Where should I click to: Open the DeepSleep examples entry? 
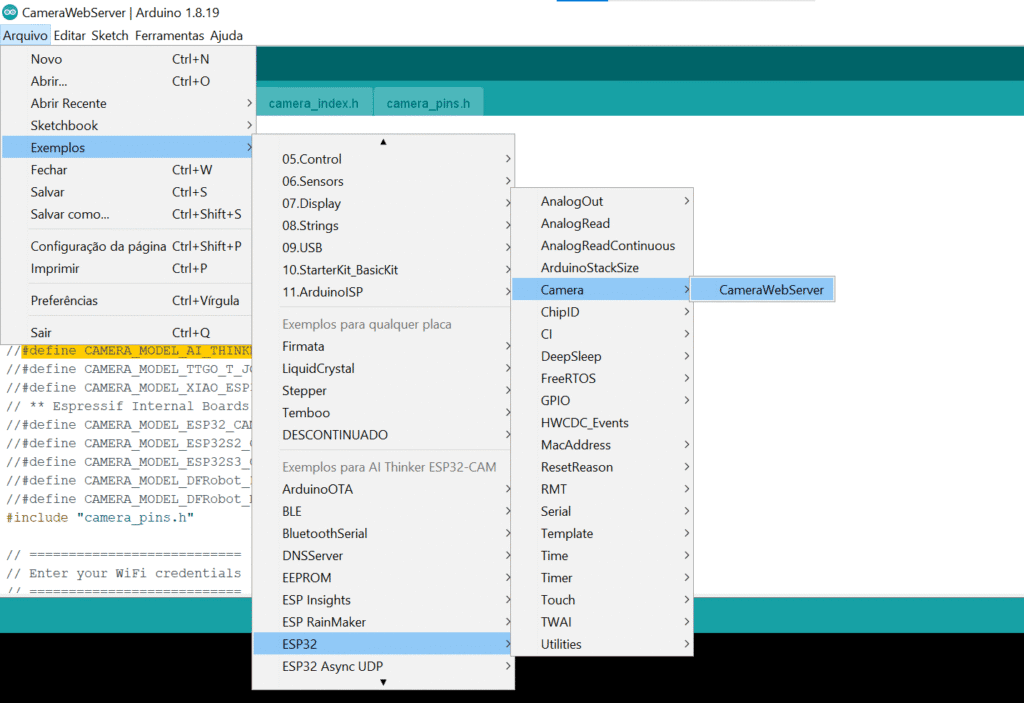[x=571, y=357]
